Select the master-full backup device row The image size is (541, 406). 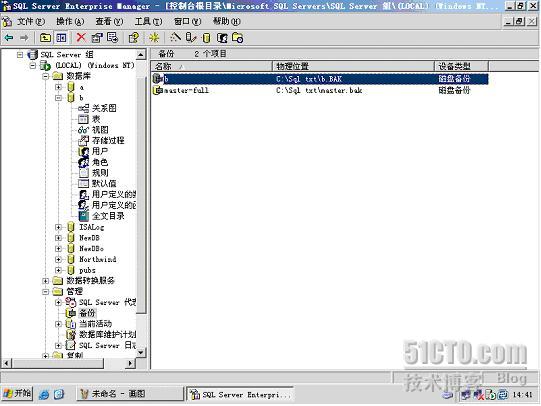[320, 90]
